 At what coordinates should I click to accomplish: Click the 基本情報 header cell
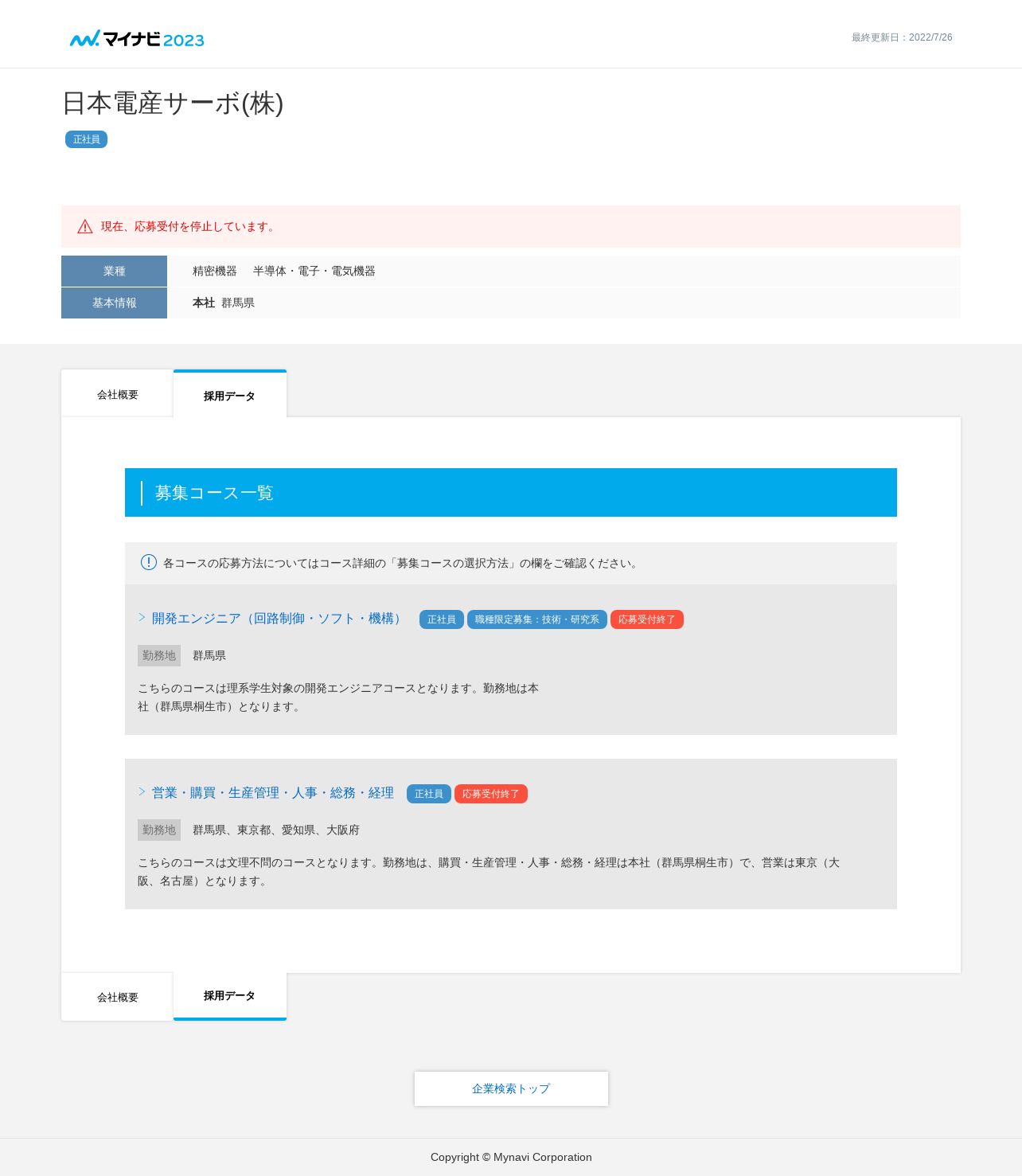pos(114,303)
